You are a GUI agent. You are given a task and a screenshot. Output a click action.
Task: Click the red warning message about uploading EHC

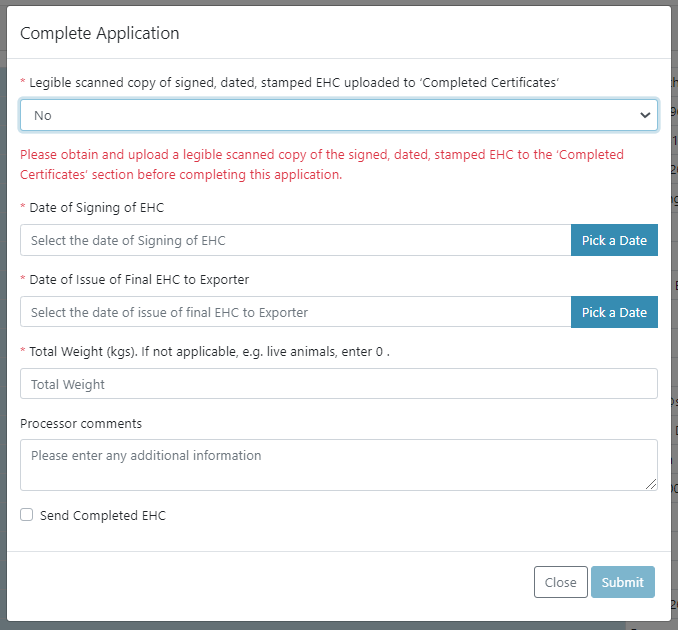coord(322,164)
